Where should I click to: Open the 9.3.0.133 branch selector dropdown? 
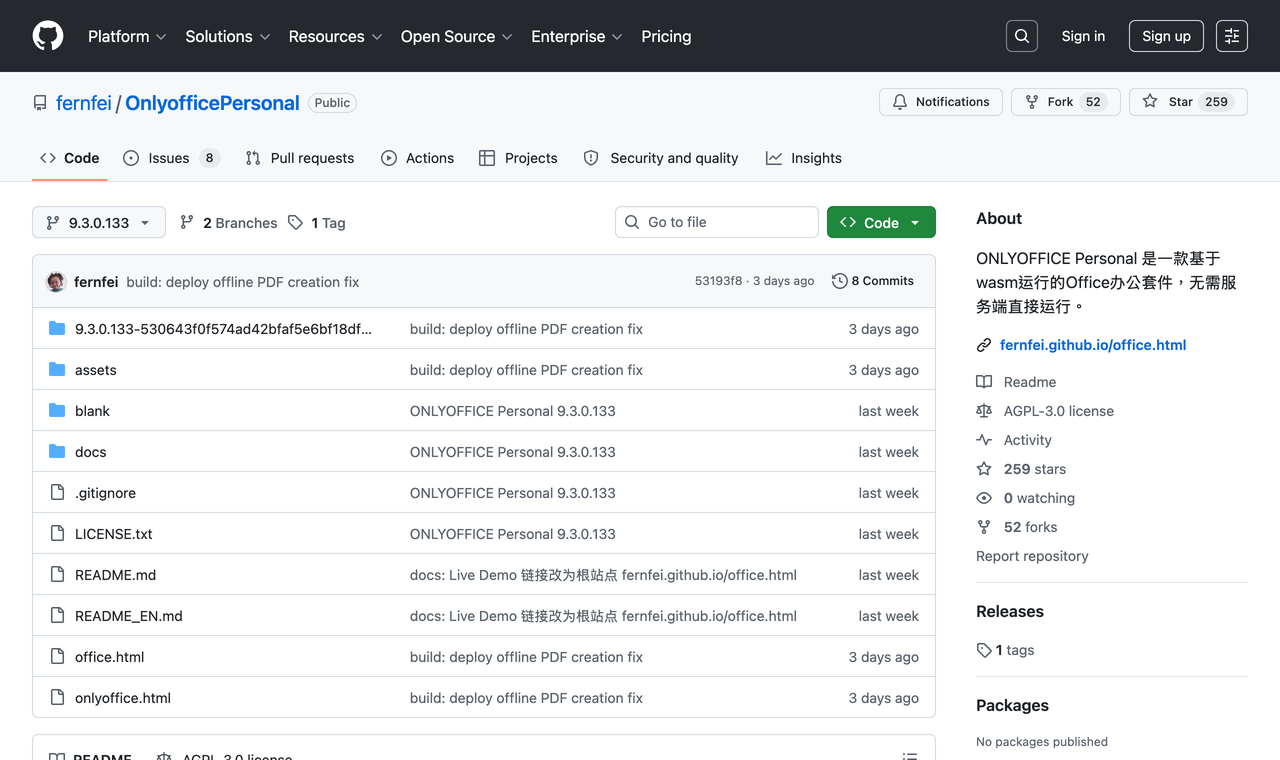click(99, 222)
